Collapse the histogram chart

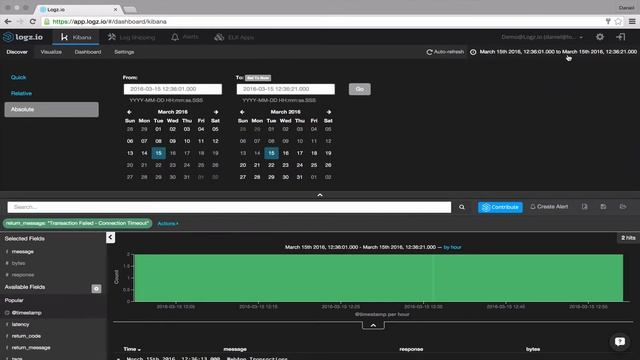click(x=373, y=325)
